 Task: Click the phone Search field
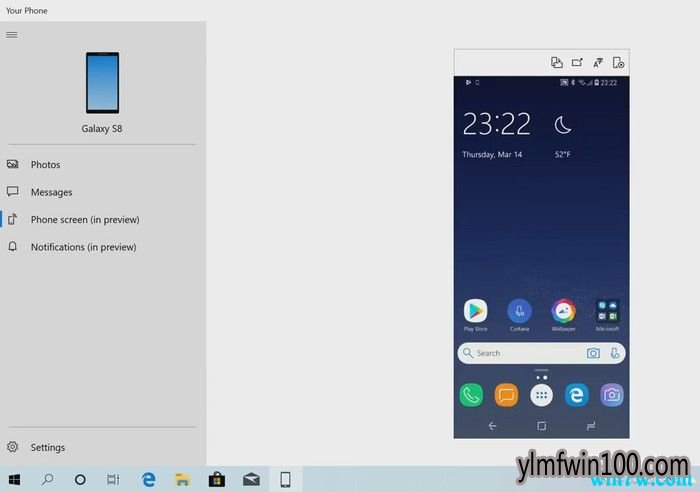click(541, 353)
